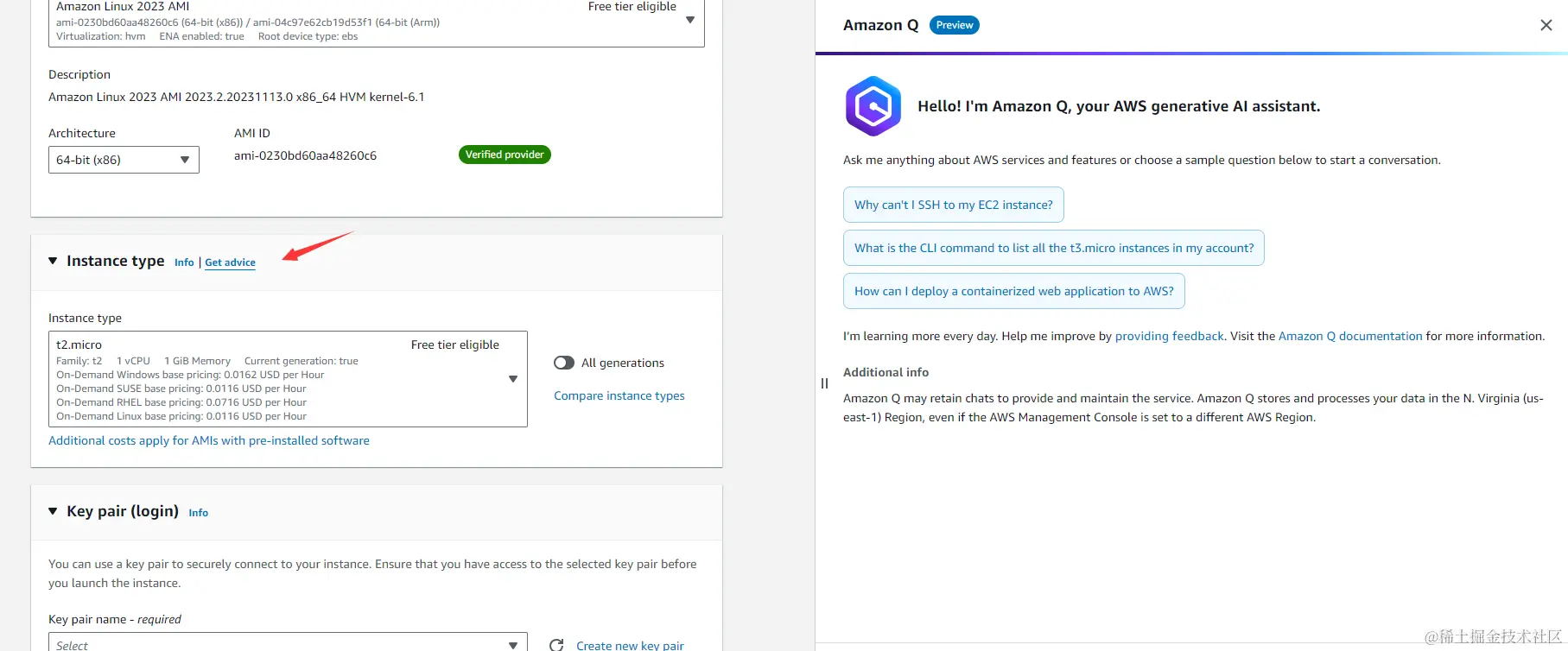The height and width of the screenshot is (651, 1568).
Task: Close the Amazon Q panel
Action: click(1546, 25)
